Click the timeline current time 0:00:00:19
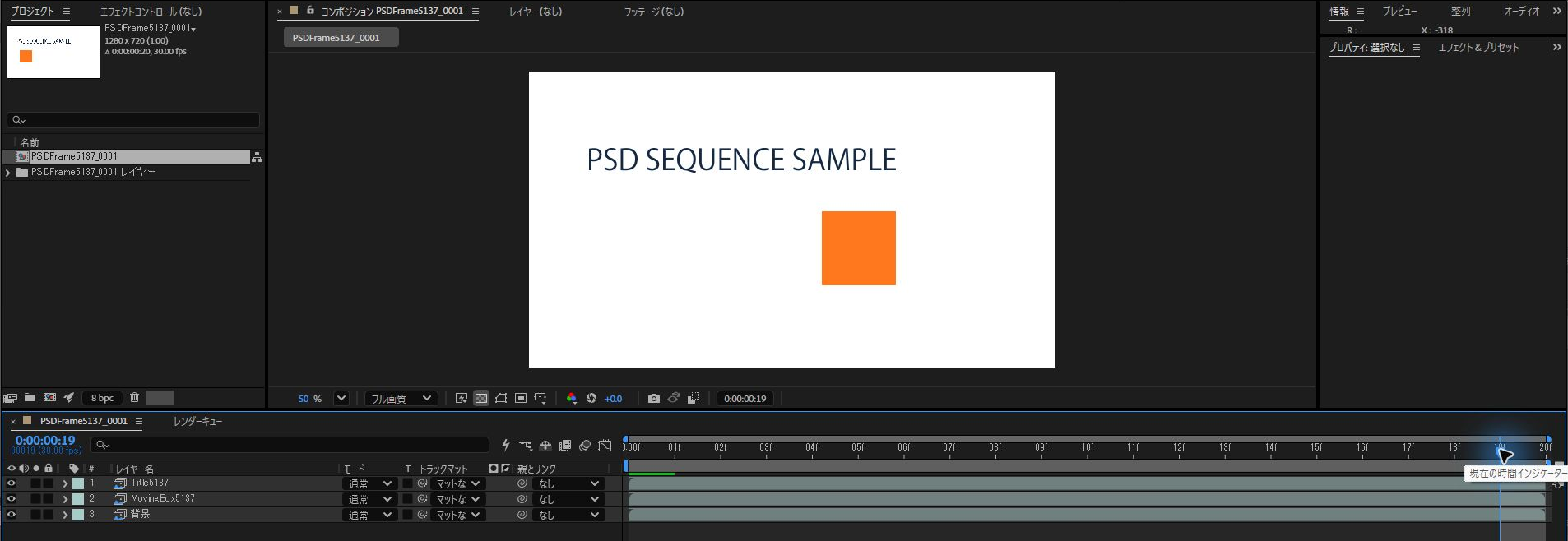 tap(45, 441)
